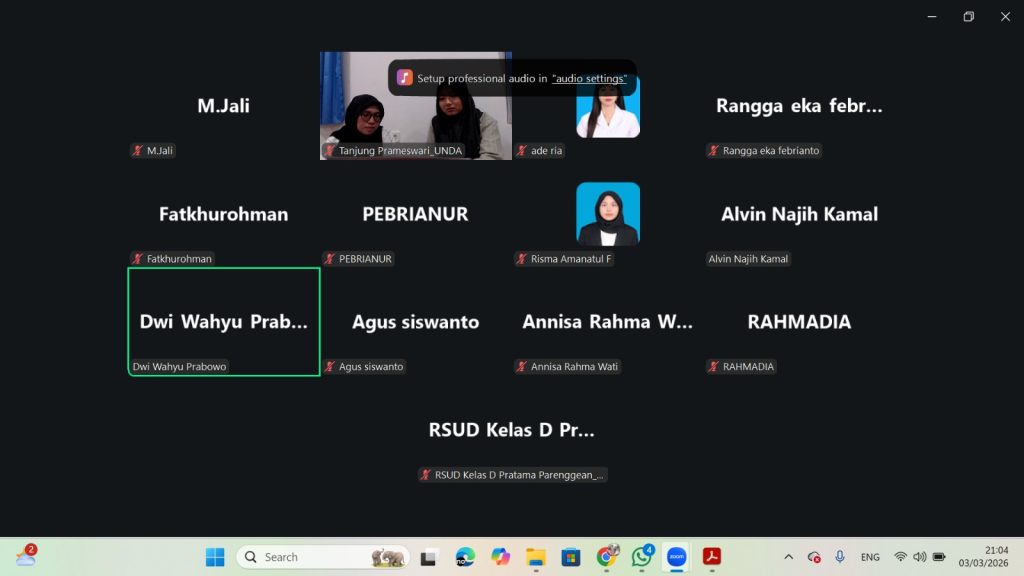1024x576 pixels.
Task: Expand the hidden system tray icons chevron
Action: pos(788,557)
